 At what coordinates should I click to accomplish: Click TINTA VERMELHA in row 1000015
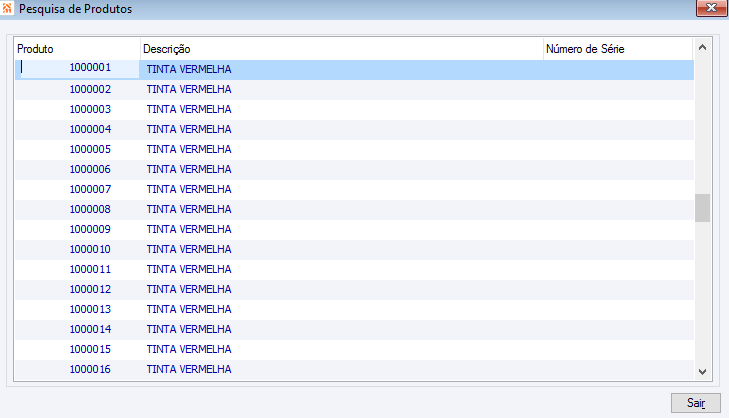tap(189, 349)
